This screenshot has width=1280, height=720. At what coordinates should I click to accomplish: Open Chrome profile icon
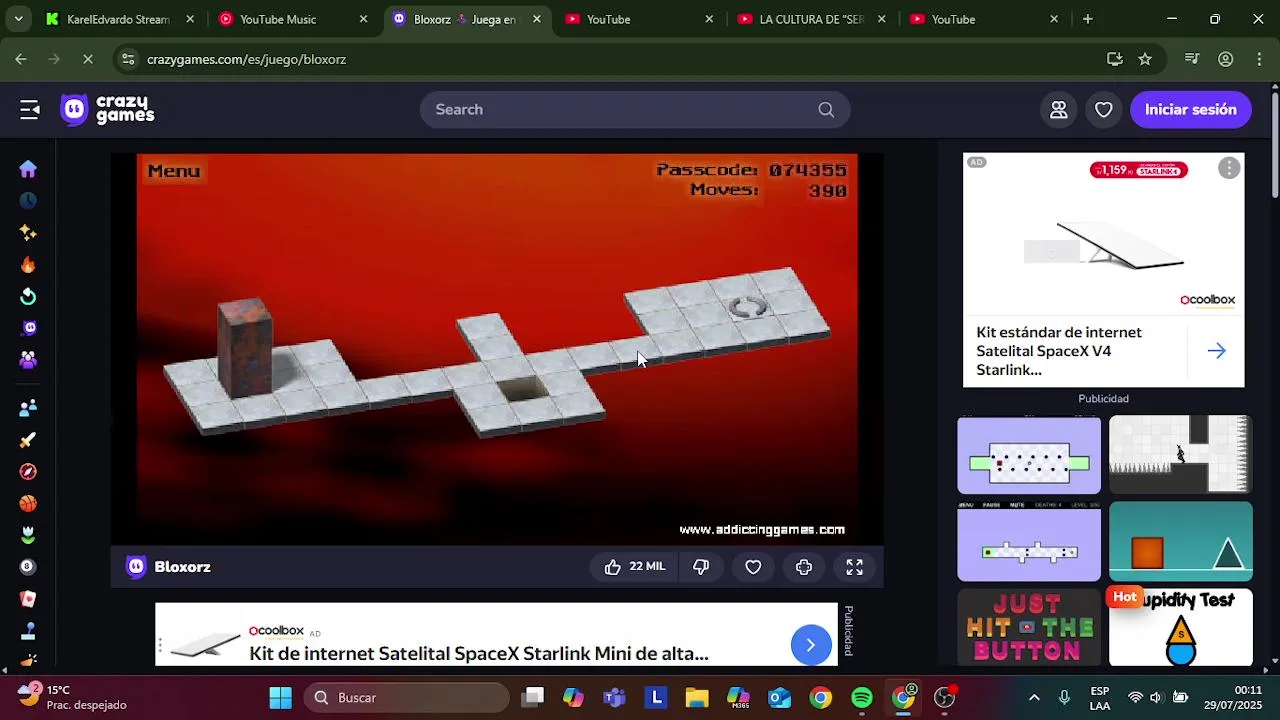point(1225,59)
